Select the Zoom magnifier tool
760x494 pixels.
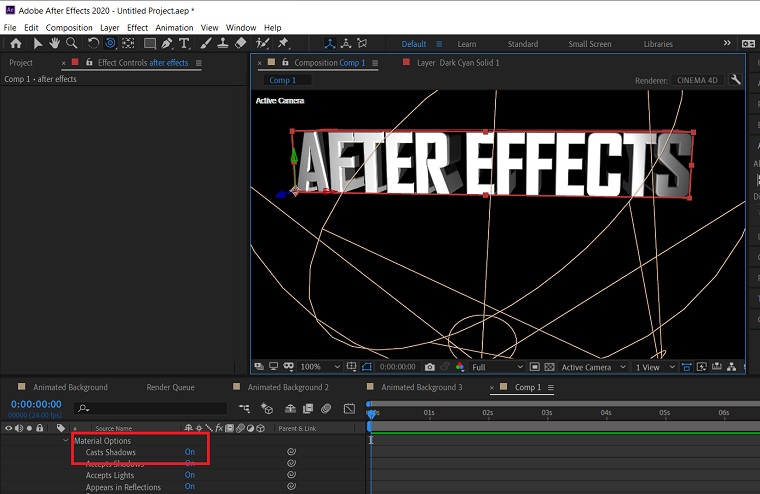(72, 44)
